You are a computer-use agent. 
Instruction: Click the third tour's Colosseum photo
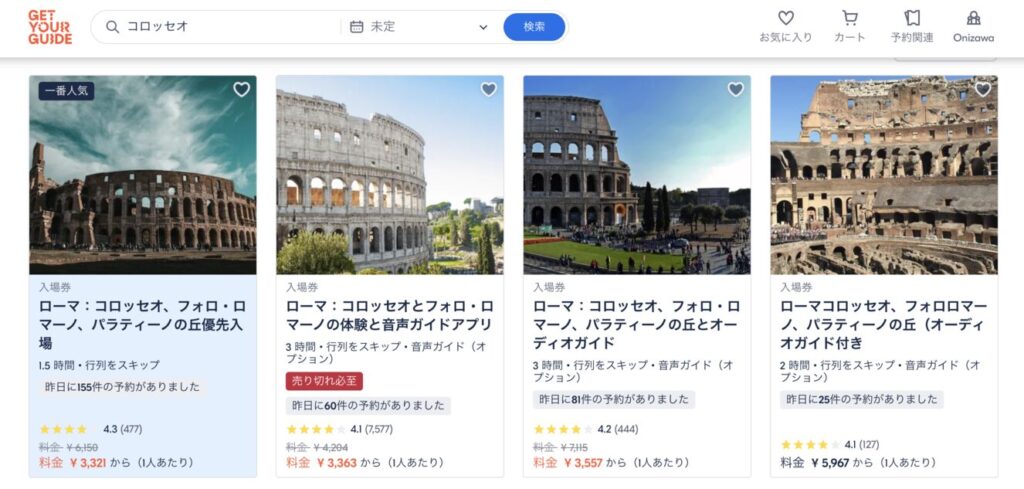[636, 175]
